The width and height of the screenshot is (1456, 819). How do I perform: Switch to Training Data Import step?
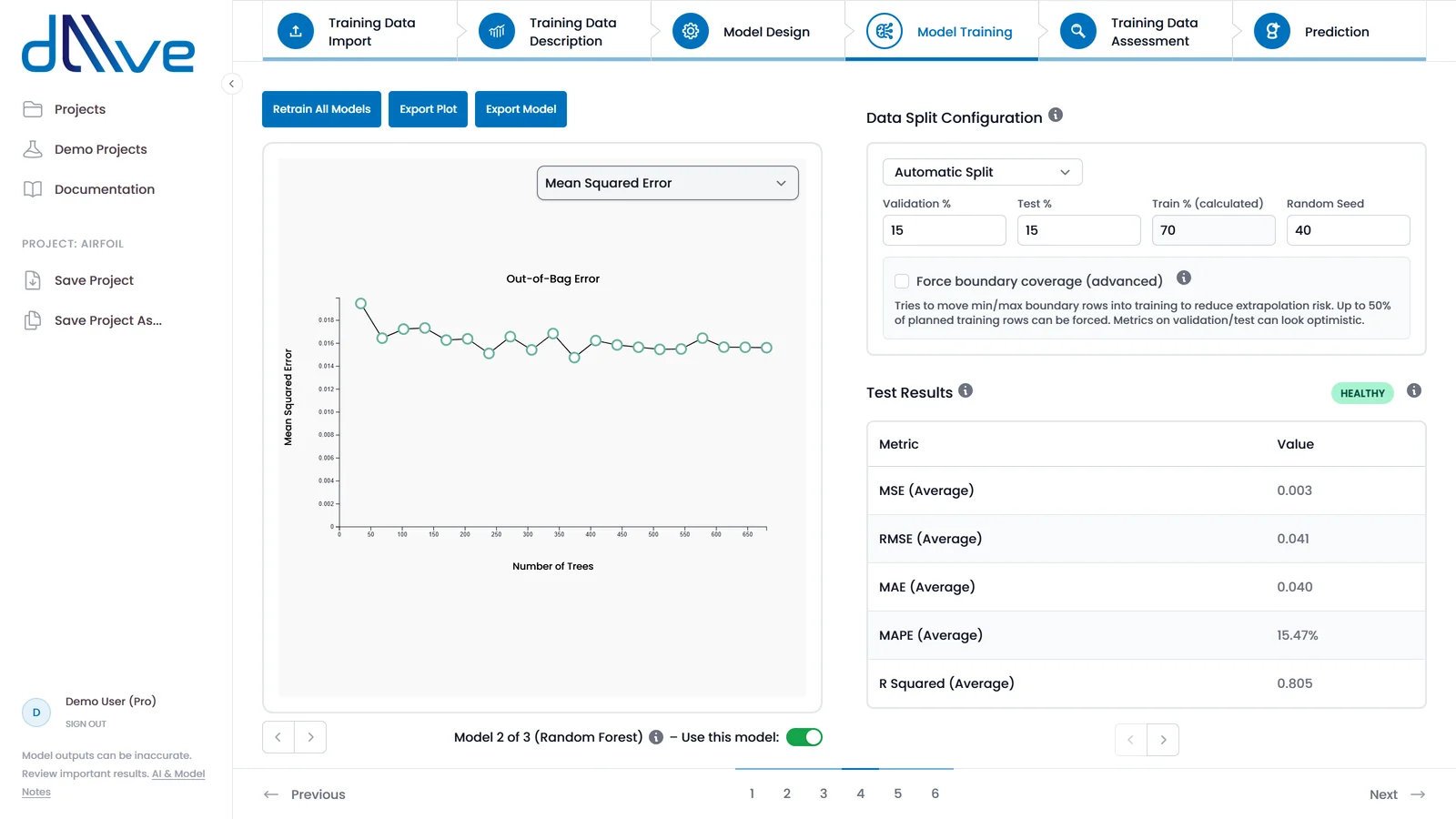(x=359, y=31)
